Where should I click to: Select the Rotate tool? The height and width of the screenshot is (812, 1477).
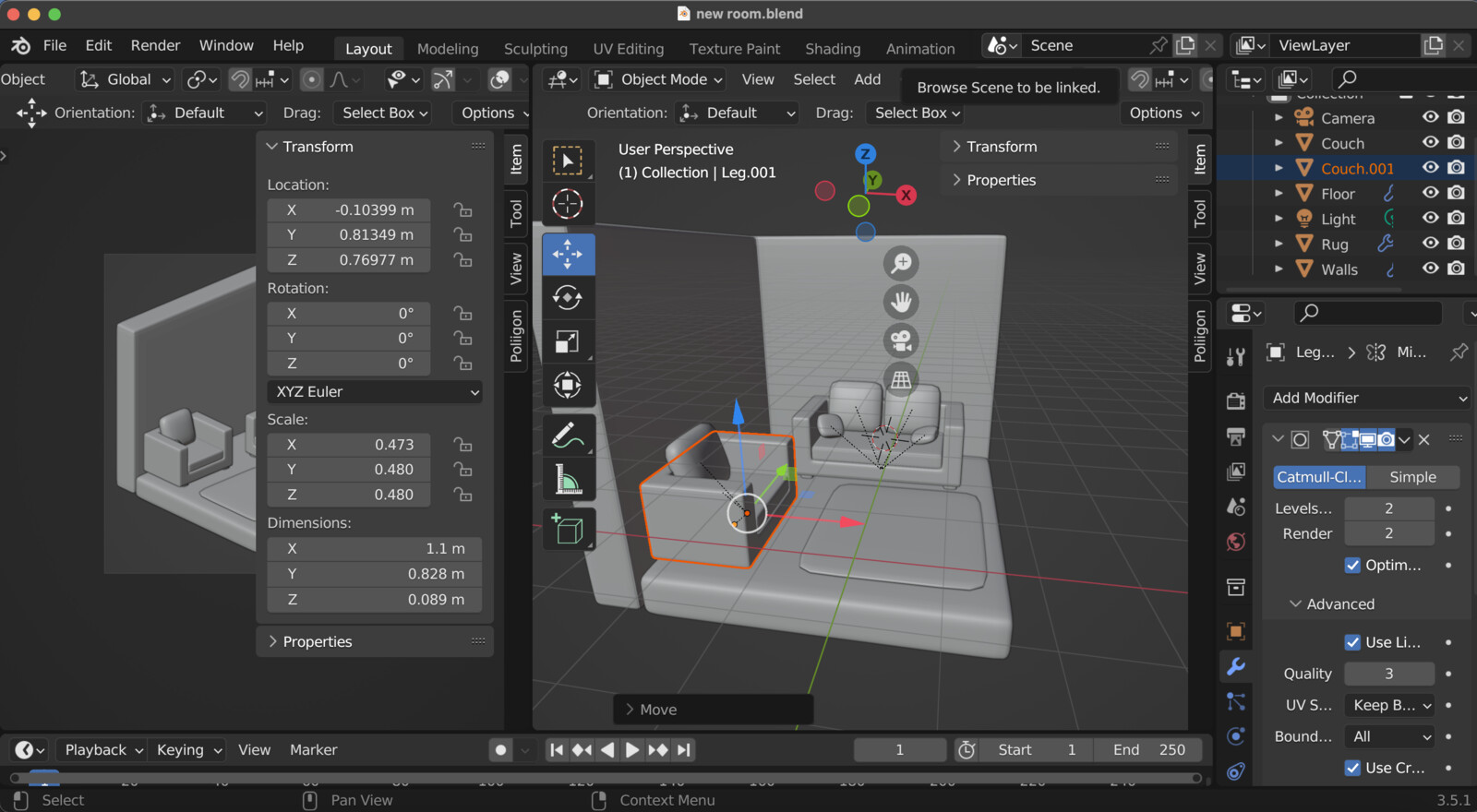tap(568, 297)
